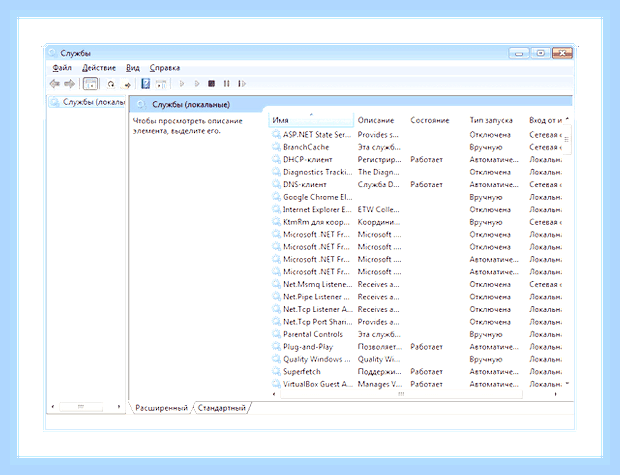Click the gear icon beside Parental Controls
620x475 pixels.
point(276,334)
